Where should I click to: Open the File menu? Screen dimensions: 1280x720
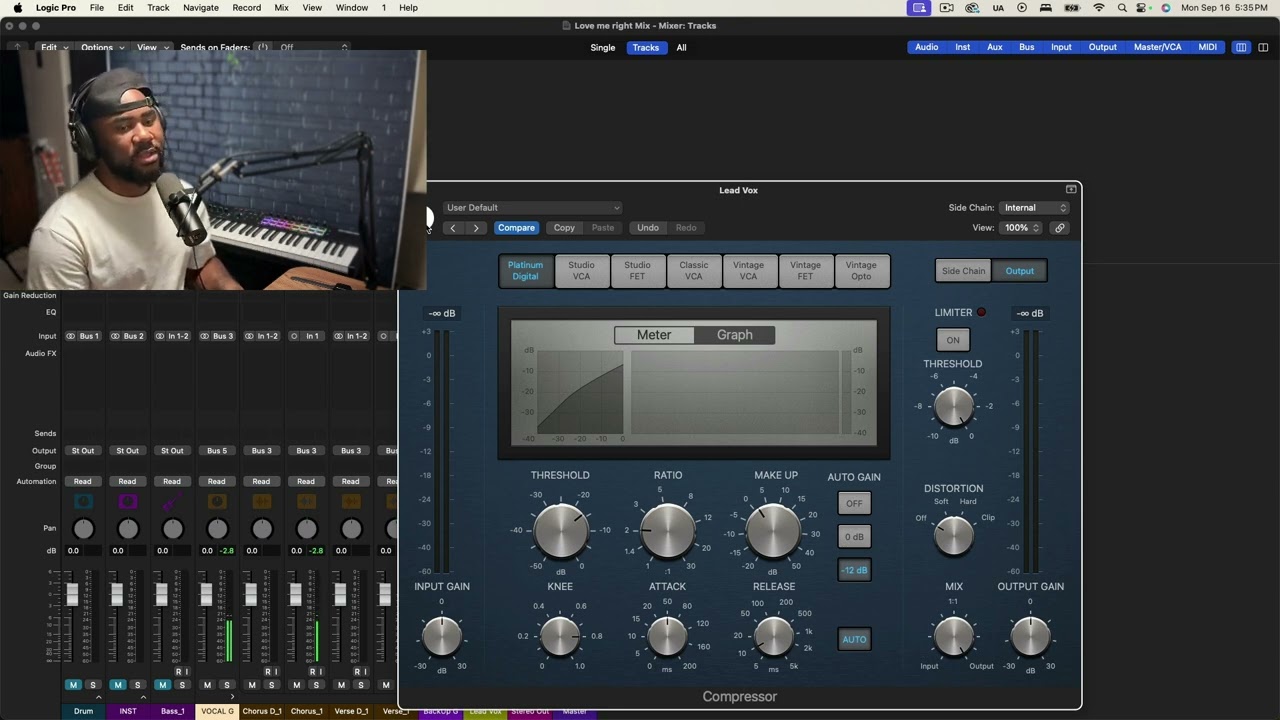[97, 8]
